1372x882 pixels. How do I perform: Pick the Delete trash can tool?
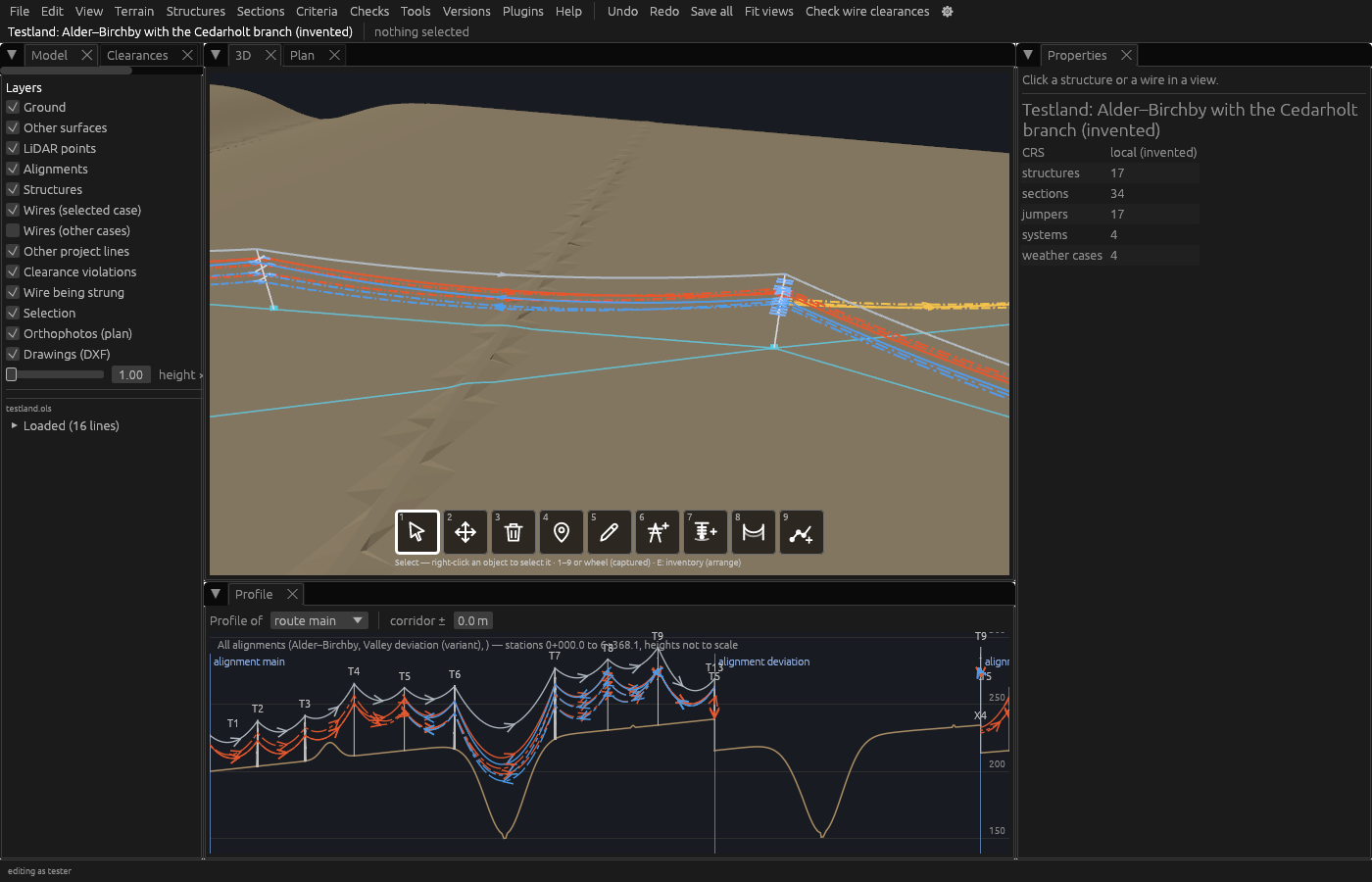pyautogui.click(x=514, y=532)
